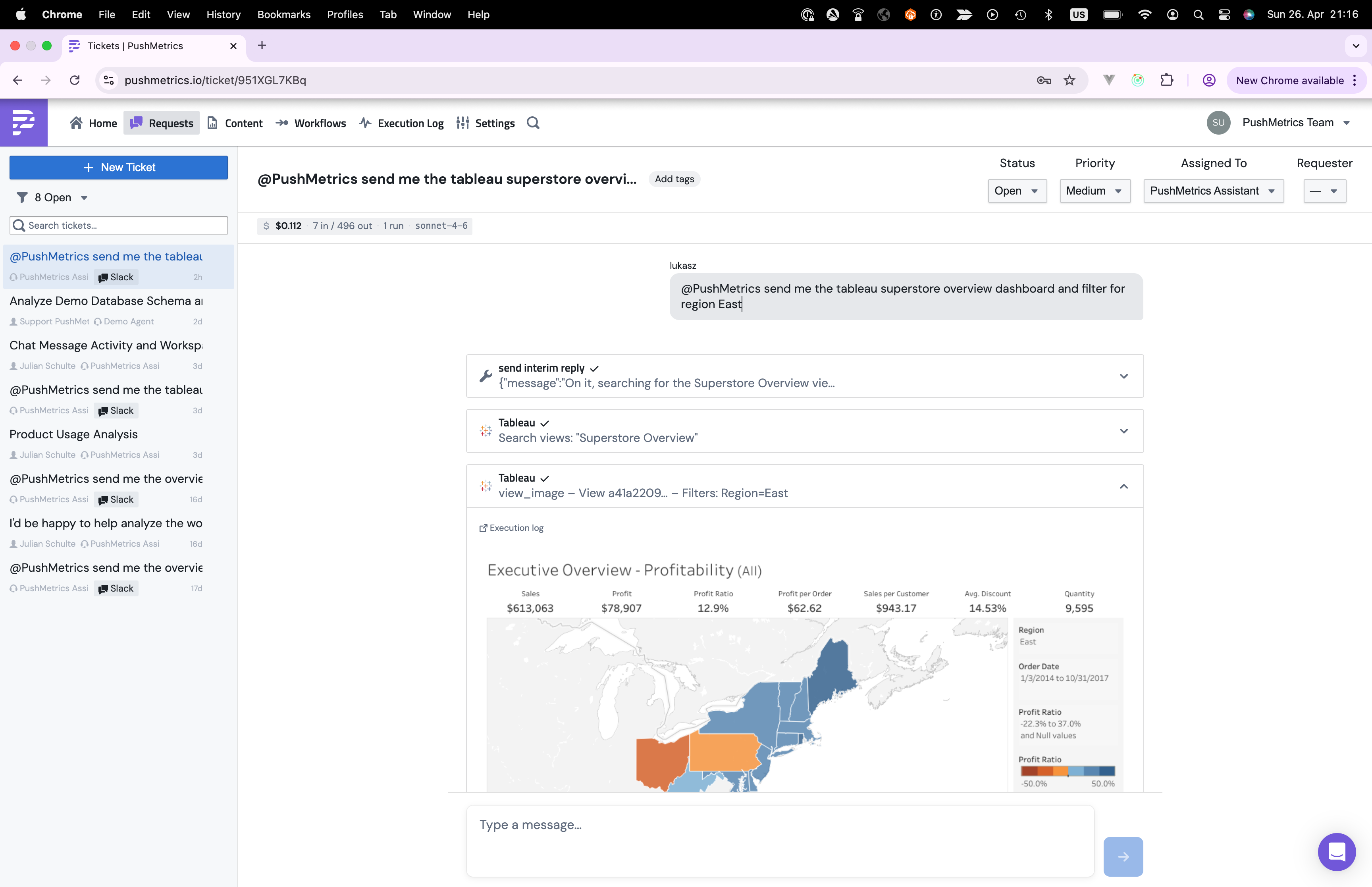Click the SU user avatar
Image resolution: width=1372 pixels, height=887 pixels.
click(x=1218, y=123)
